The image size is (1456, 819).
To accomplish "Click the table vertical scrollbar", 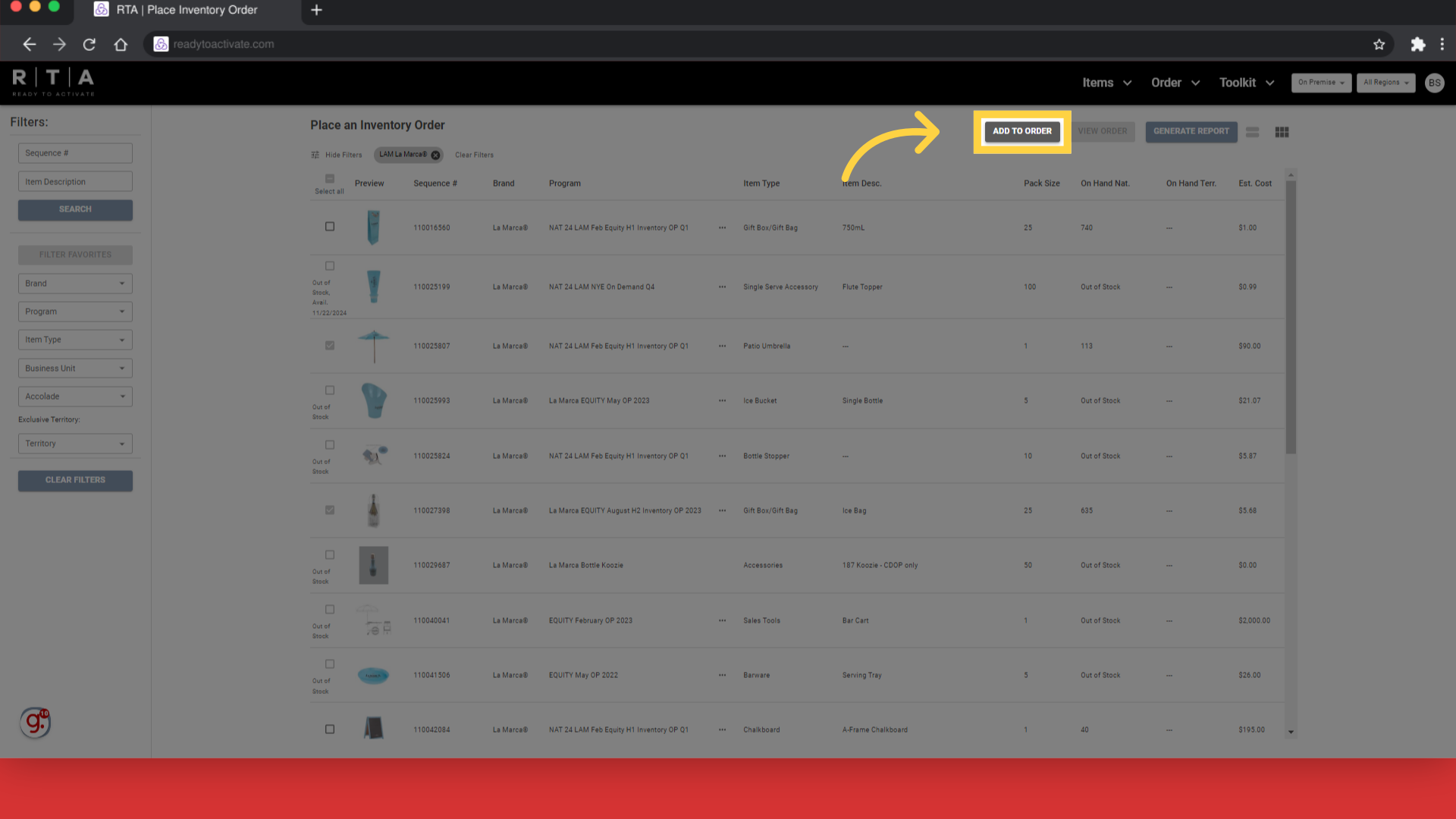I will coord(1291,317).
